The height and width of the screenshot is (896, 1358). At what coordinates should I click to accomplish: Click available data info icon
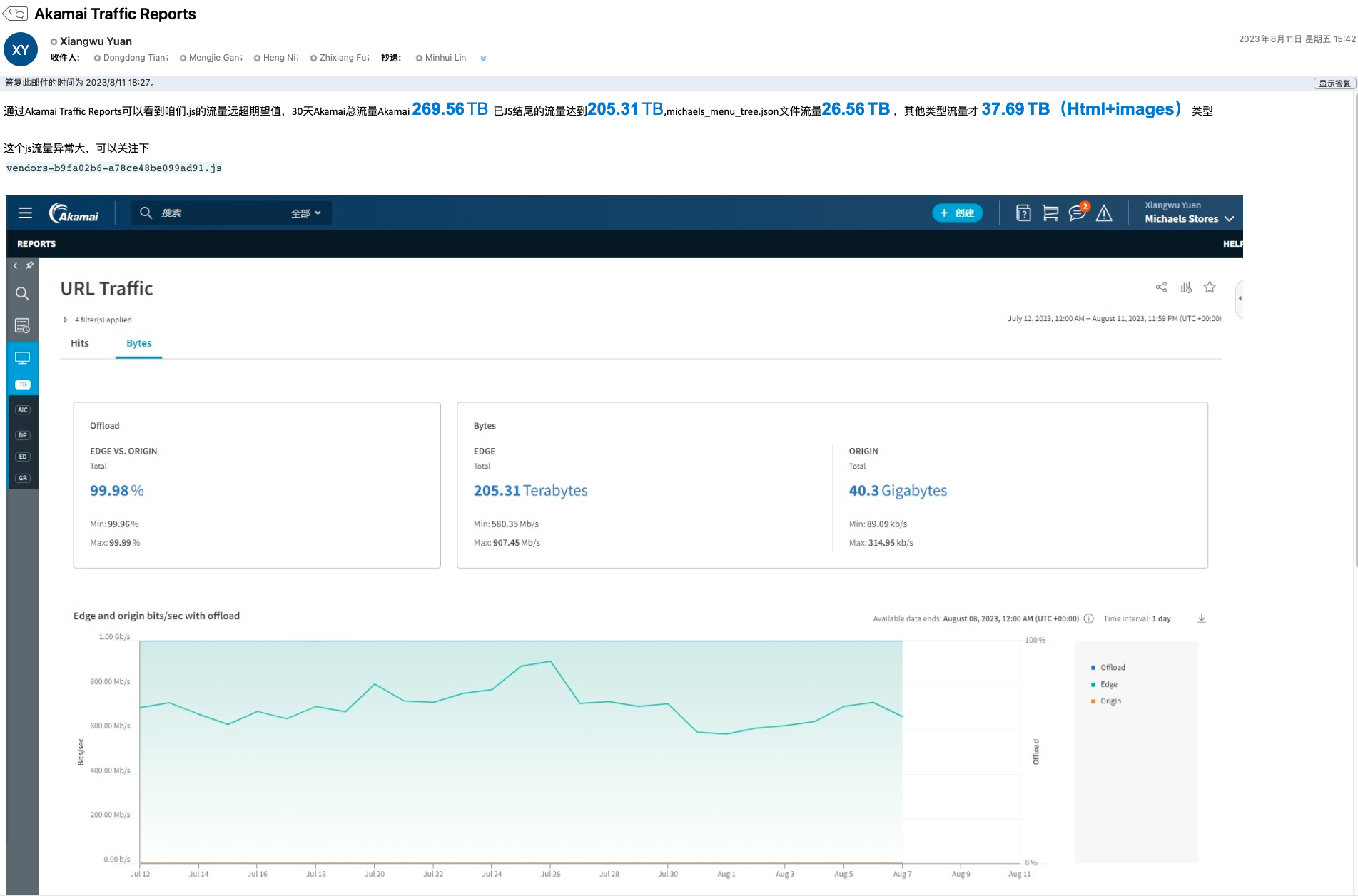(1088, 618)
